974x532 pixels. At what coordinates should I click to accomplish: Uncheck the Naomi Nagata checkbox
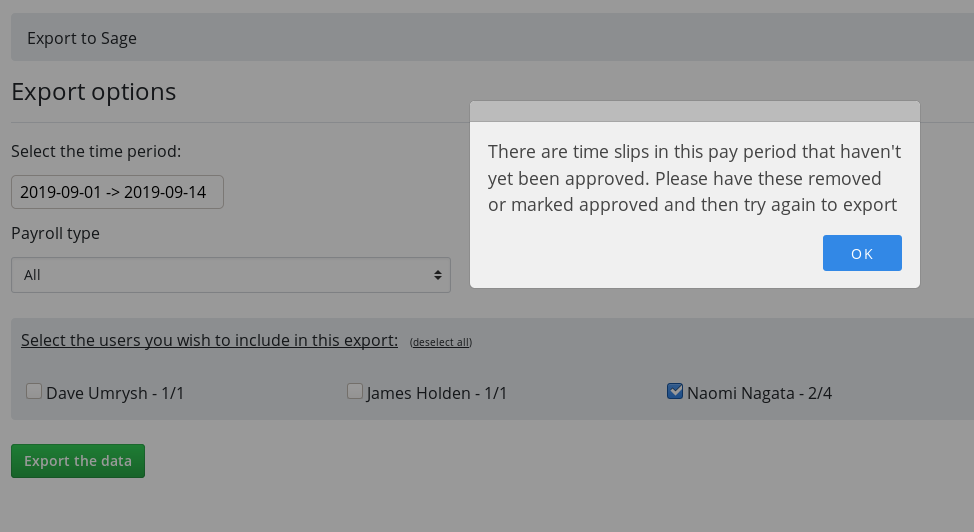pyautogui.click(x=675, y=391)
